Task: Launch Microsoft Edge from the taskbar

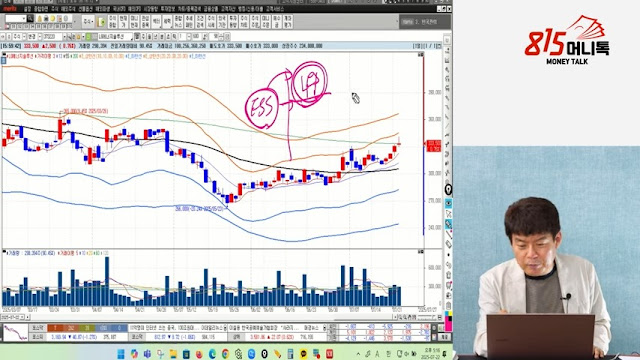Action: tap(212, 354)
